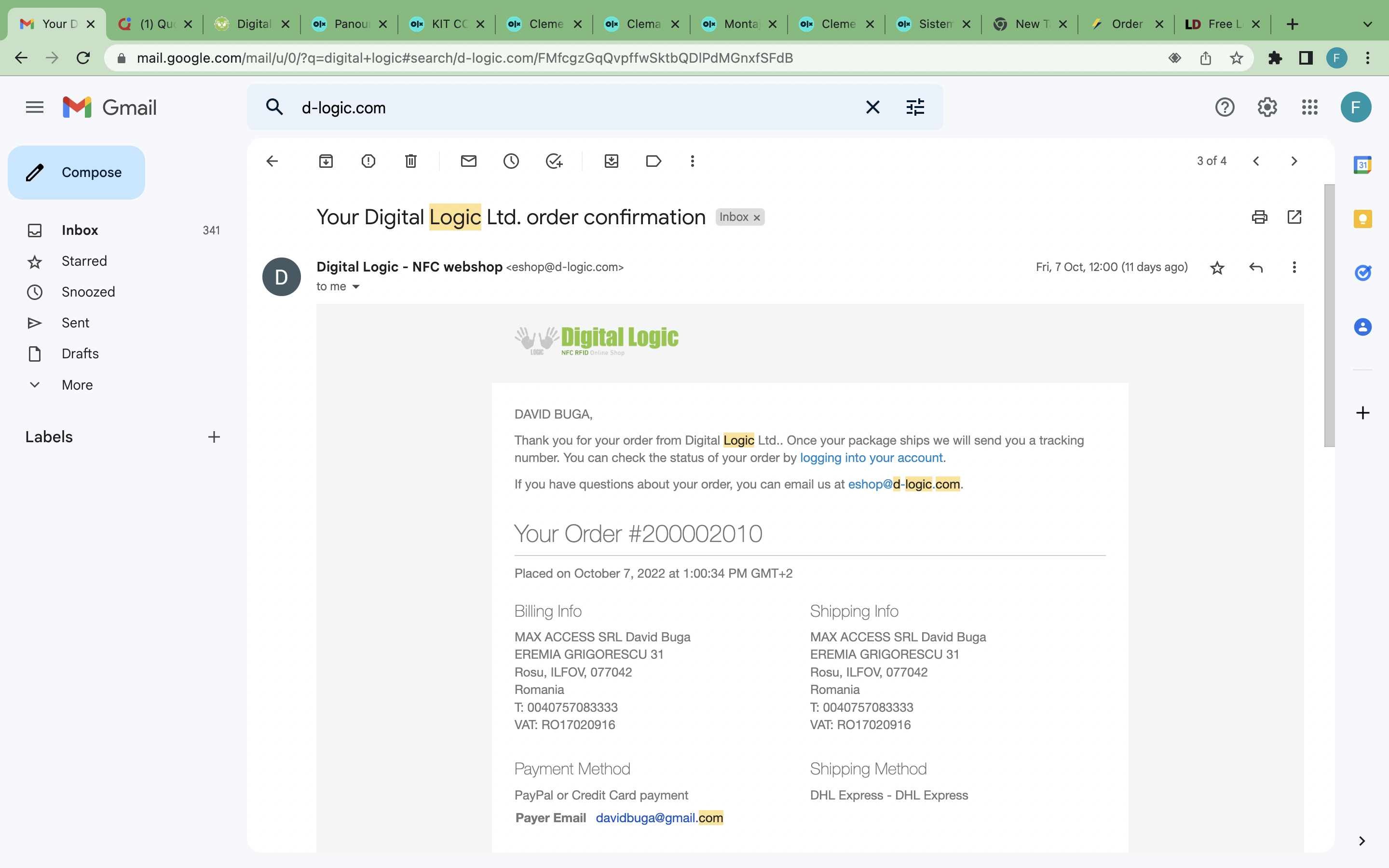Open Google Keep side panel
The width and height of the screenshot is (1389, 868).
[x=1362, y=219]
